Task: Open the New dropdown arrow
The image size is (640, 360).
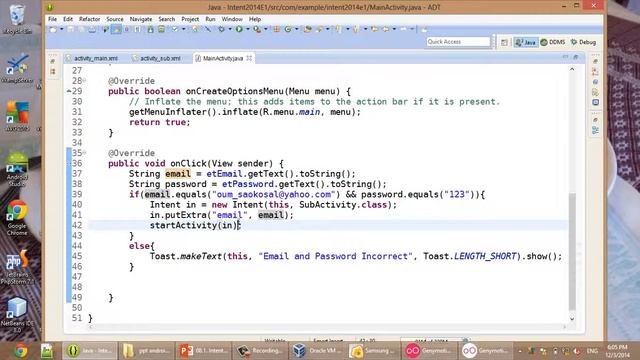Action: [62, 29]
